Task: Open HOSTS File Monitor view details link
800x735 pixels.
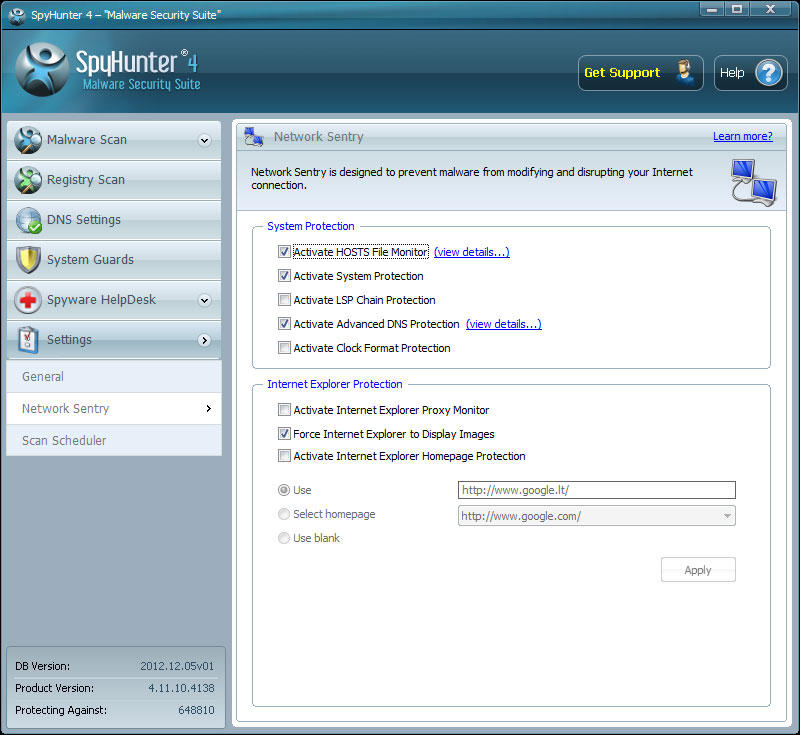Action: pos(471,252)
